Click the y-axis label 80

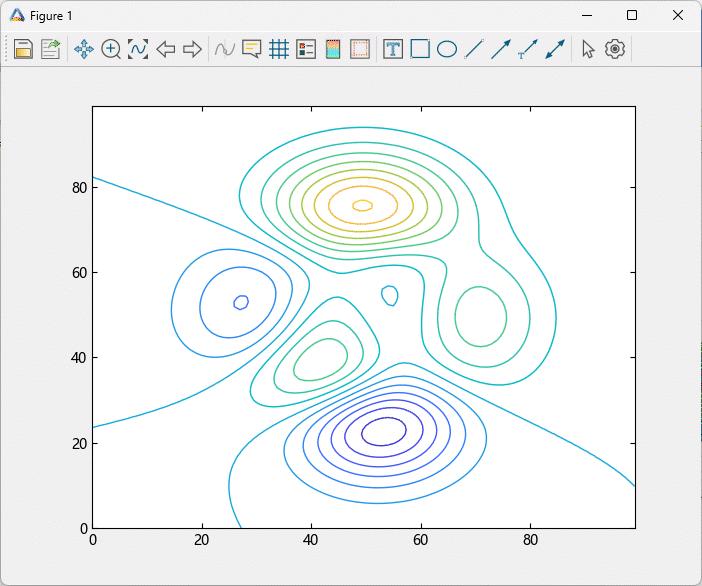click(x=79, y=188)
